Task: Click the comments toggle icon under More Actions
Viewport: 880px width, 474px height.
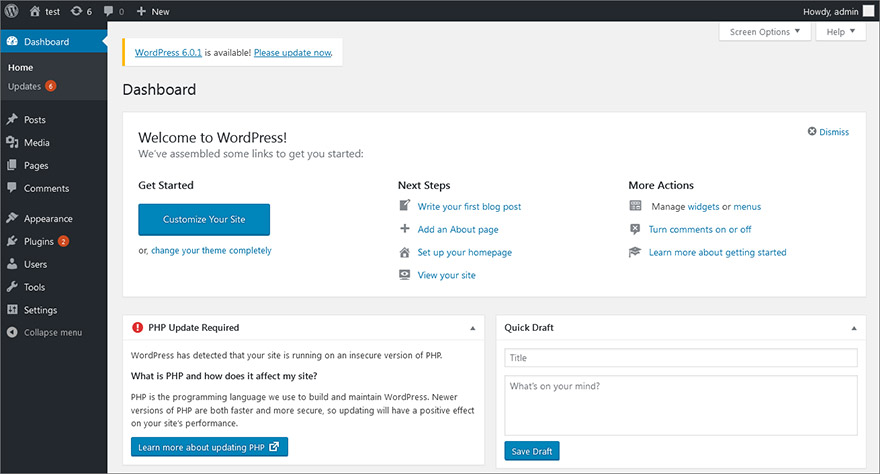Action: pos(635,229)
